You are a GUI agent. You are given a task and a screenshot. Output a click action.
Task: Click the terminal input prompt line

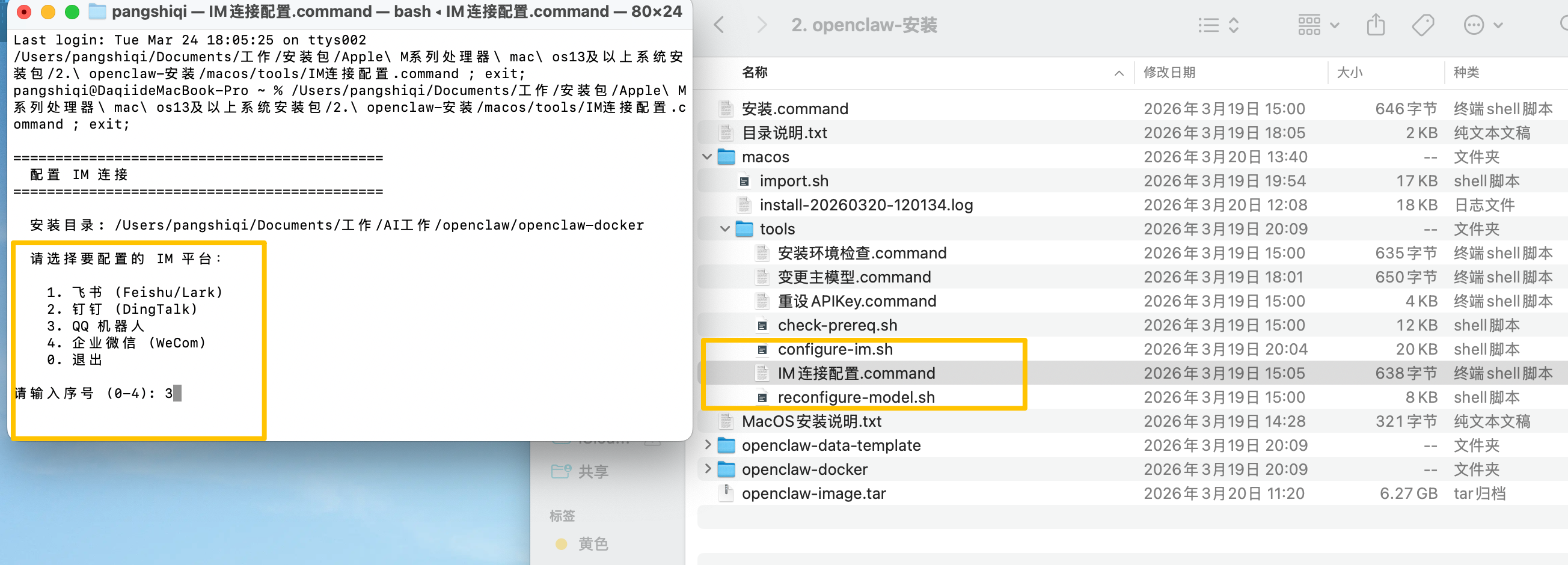coord(97,393)
